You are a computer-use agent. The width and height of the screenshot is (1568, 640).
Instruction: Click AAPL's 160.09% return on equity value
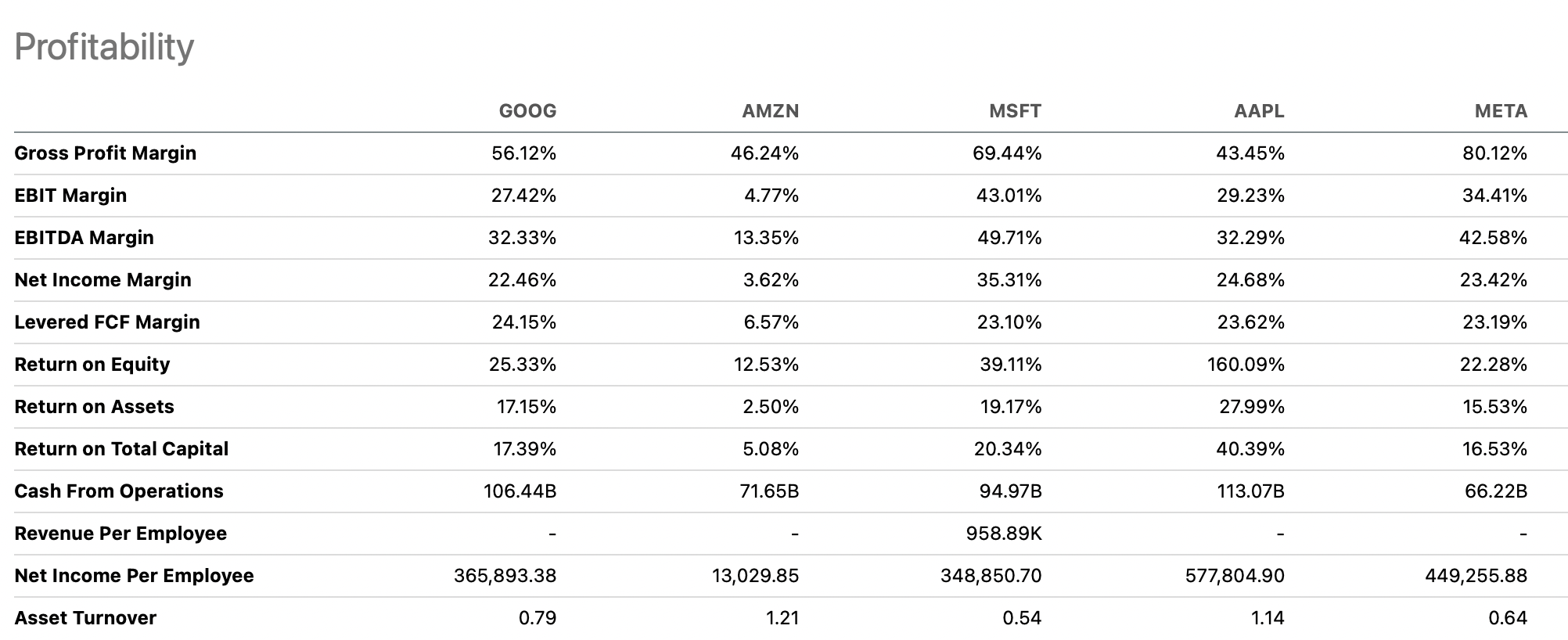point(1246,365)
